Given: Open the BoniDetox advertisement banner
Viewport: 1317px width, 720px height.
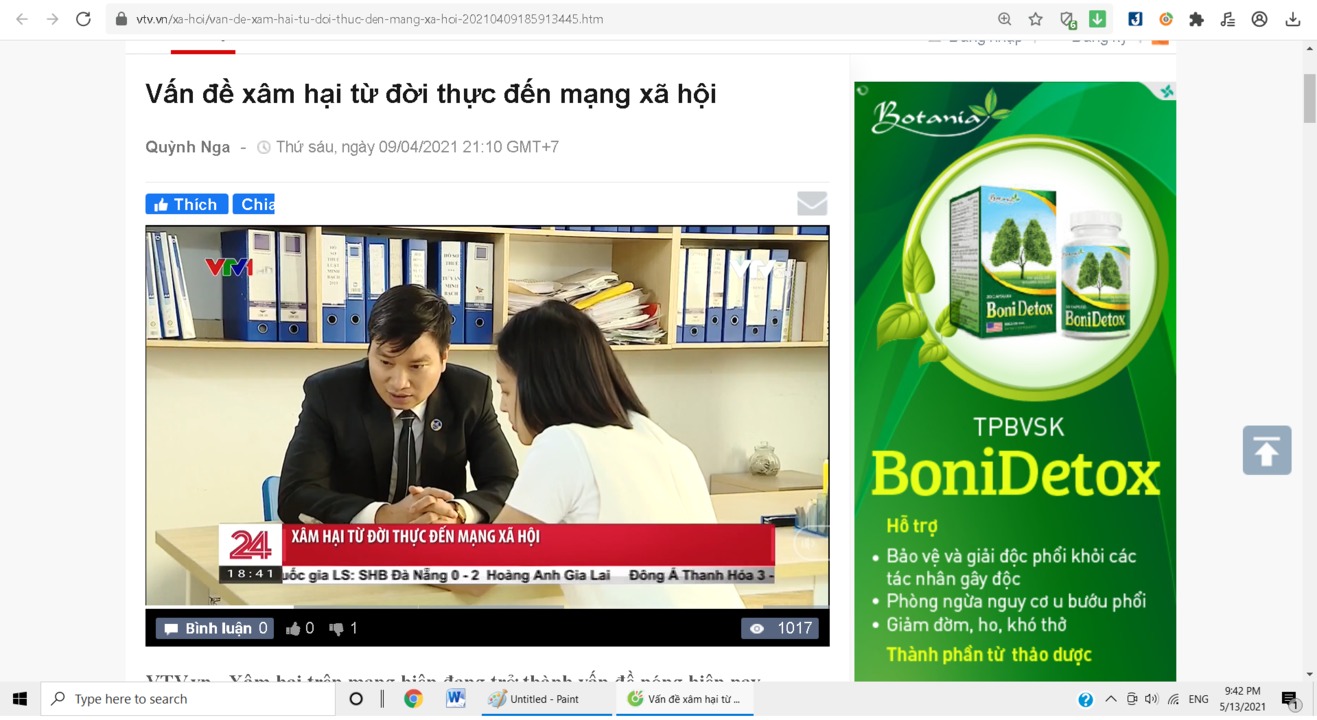Looking at the screenshot, I should click(1015, 381).
